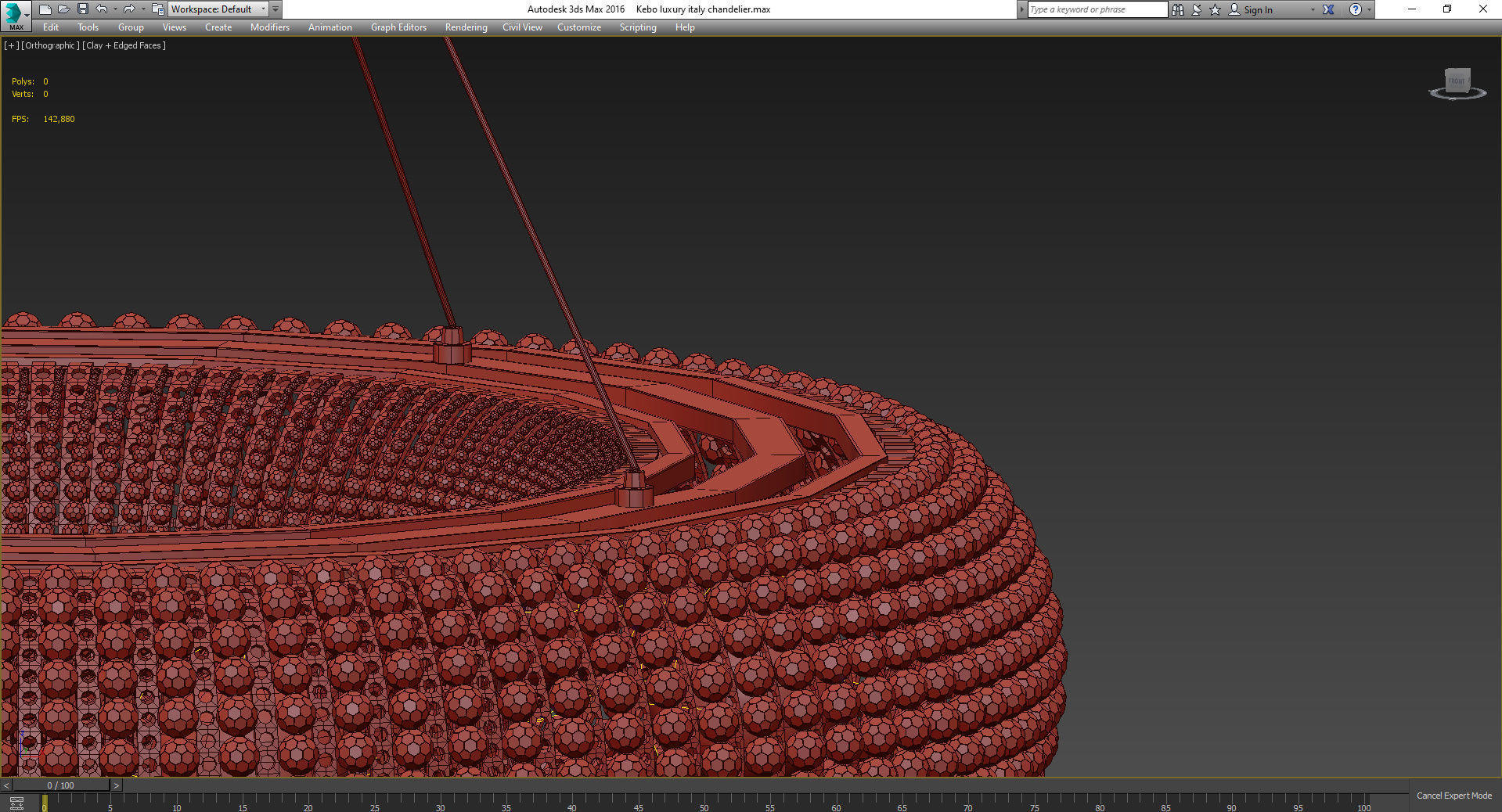Viewport: 1502px width, 812px height.
Task: Click the 0 / 100 time slider handle
Action: [61, 785]
